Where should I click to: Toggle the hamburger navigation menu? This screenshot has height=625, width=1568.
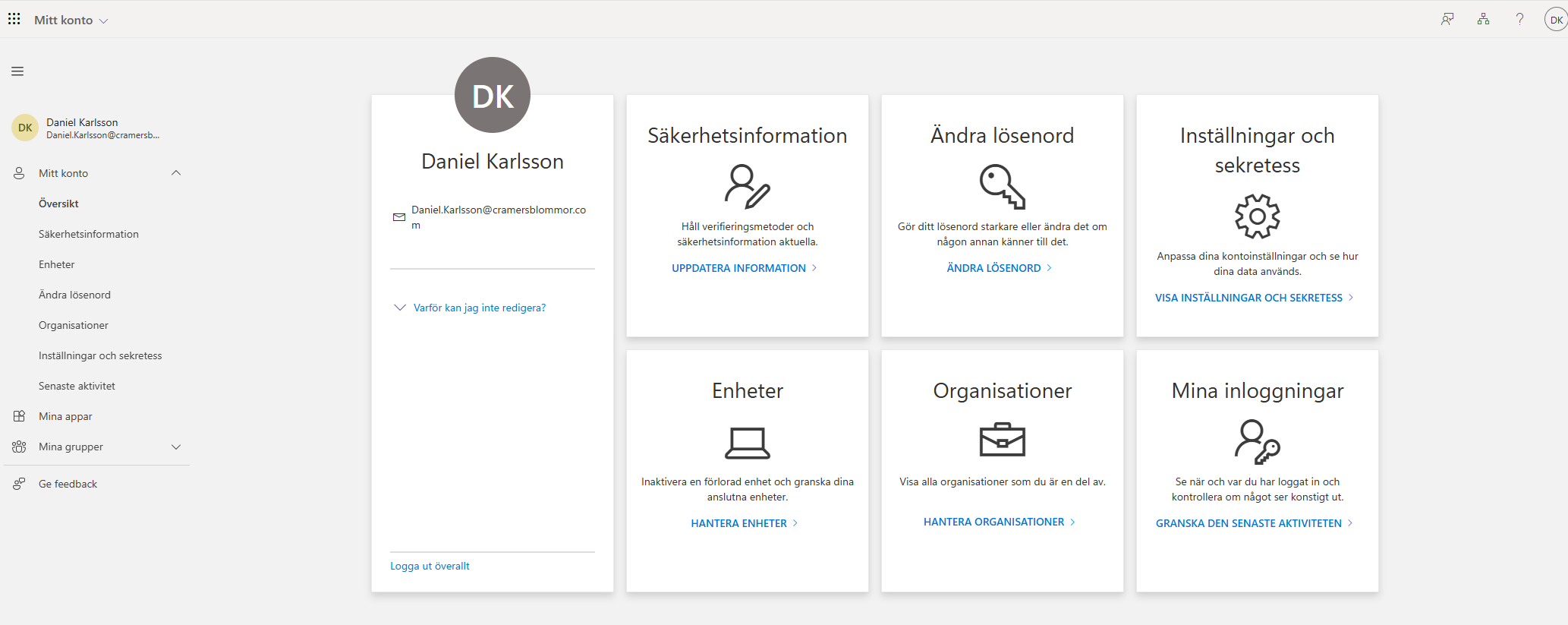point(17,71)
